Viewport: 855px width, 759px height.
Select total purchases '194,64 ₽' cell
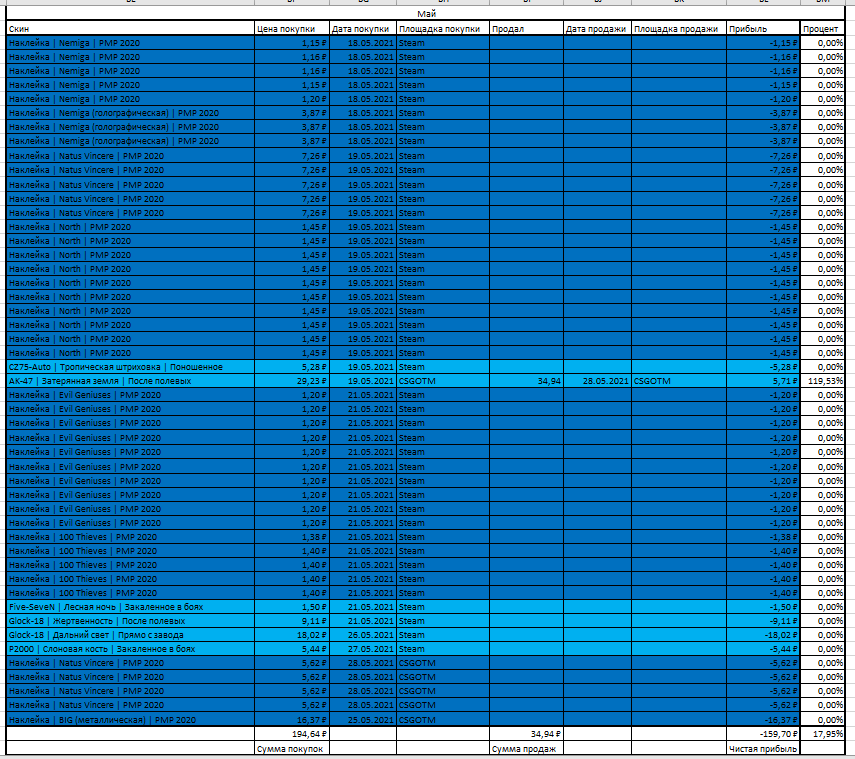(292, 734)
